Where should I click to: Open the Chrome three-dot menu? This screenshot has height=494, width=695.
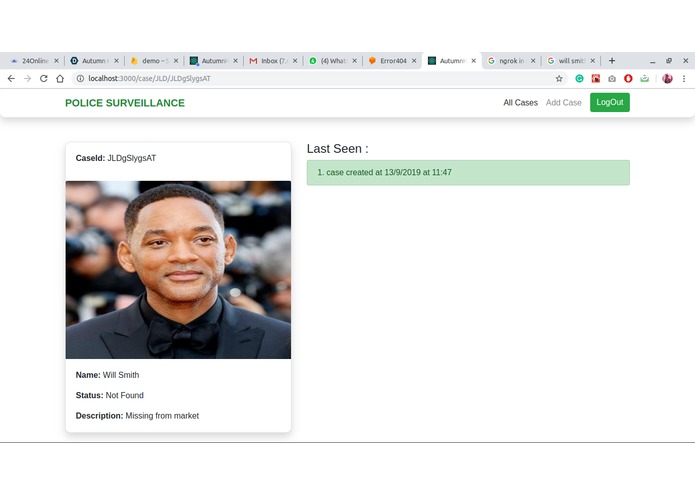[x=684, y=78]
